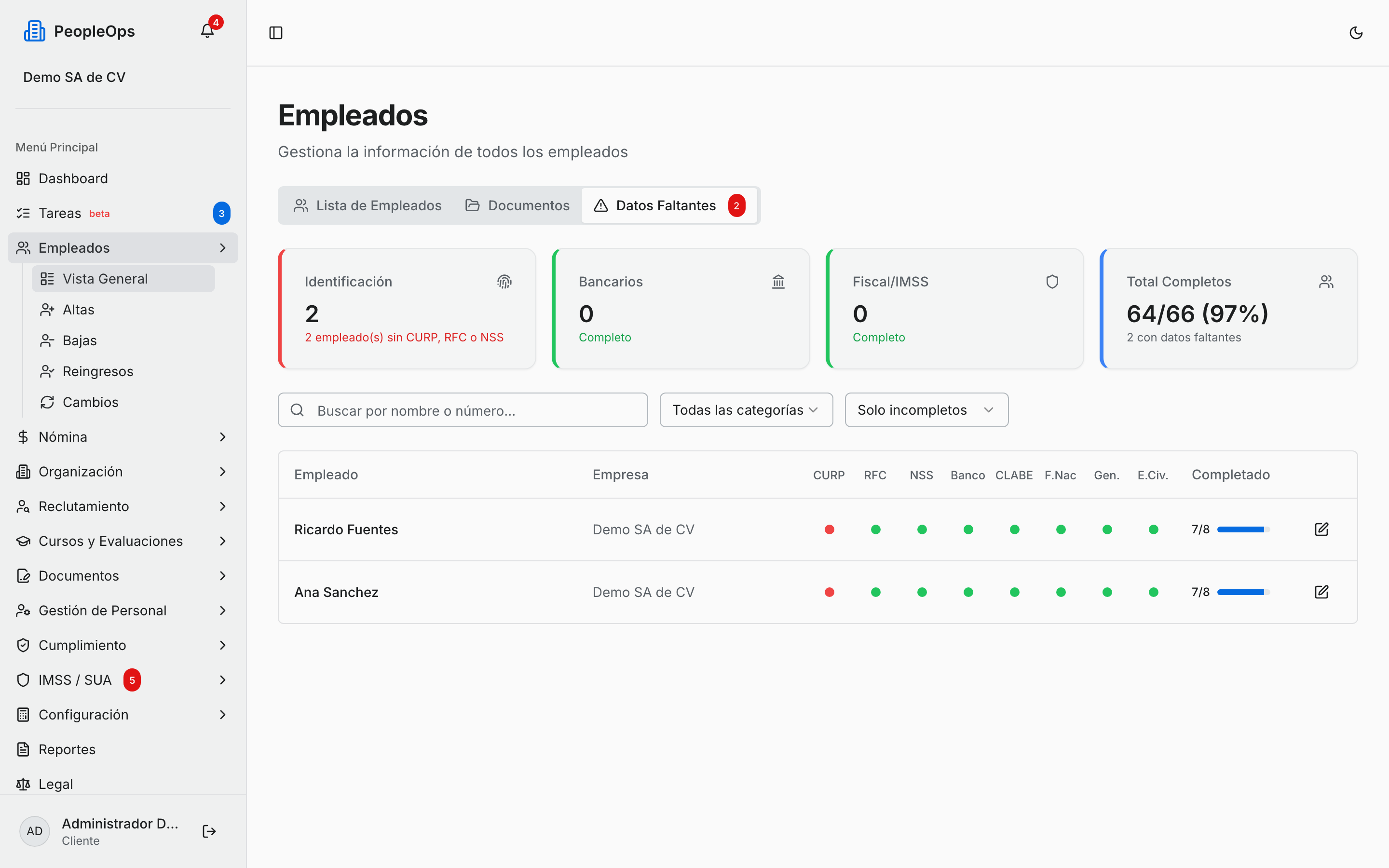Click the users icon on Total Completos card
This screenshot has height=868, width=1389.
tap(1326, 282)
